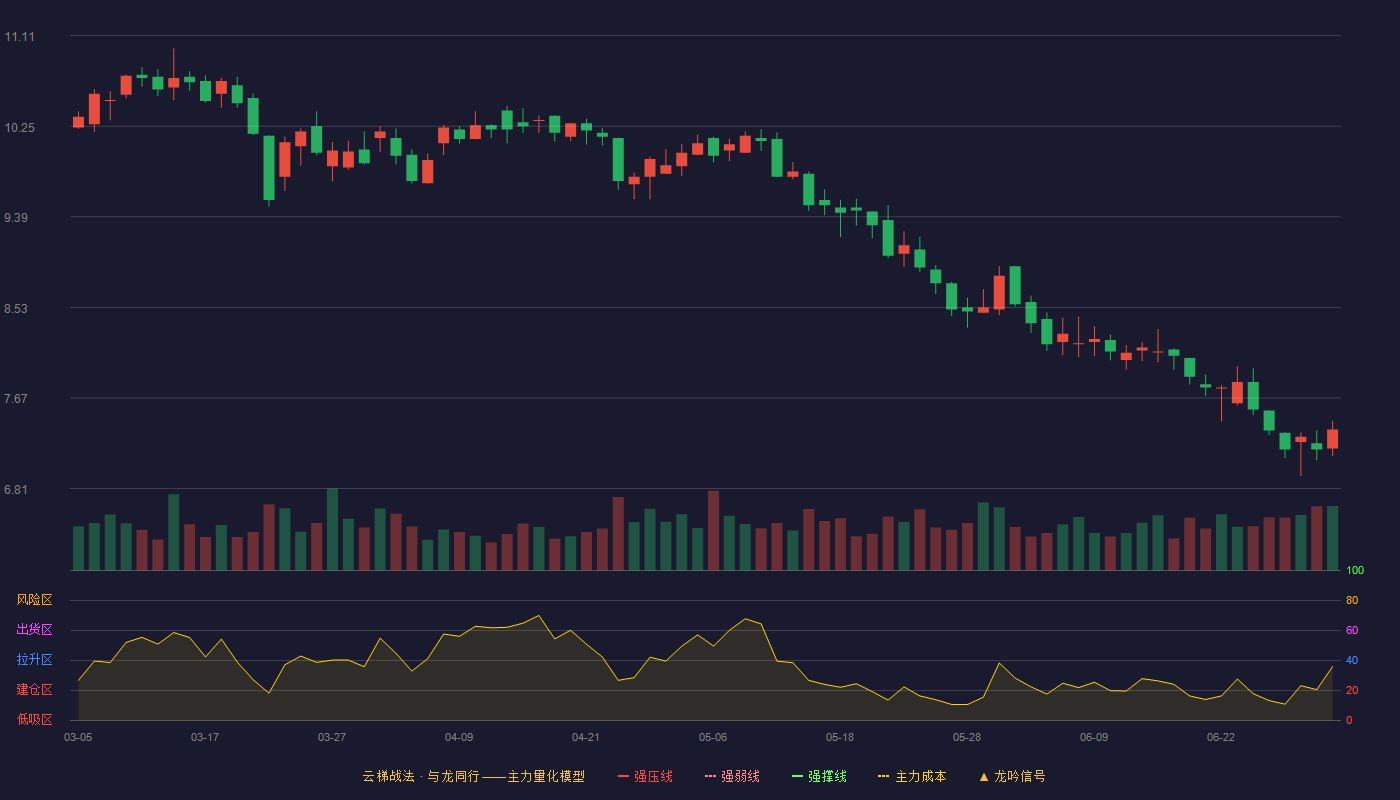Image resolution: width=1400 pixels, height=800 pixels.
Task: Click the 龙吟信号 triangle legend icon
Action: (x=984, y=776)
